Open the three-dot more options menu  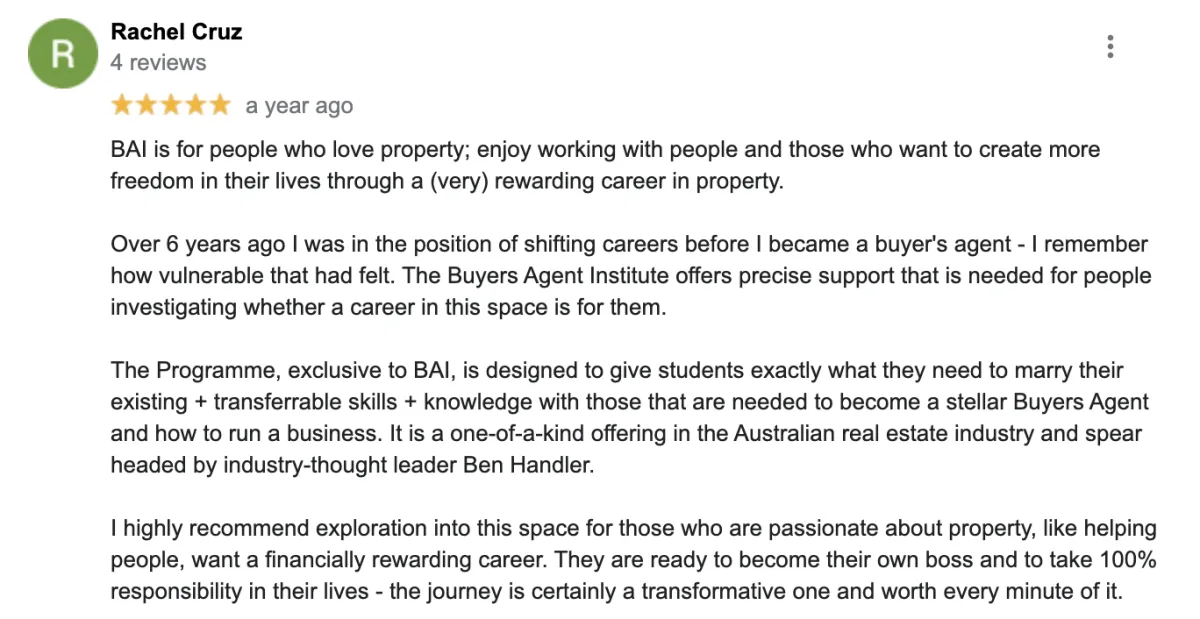pyautogui.click(x=1110, y=46)
